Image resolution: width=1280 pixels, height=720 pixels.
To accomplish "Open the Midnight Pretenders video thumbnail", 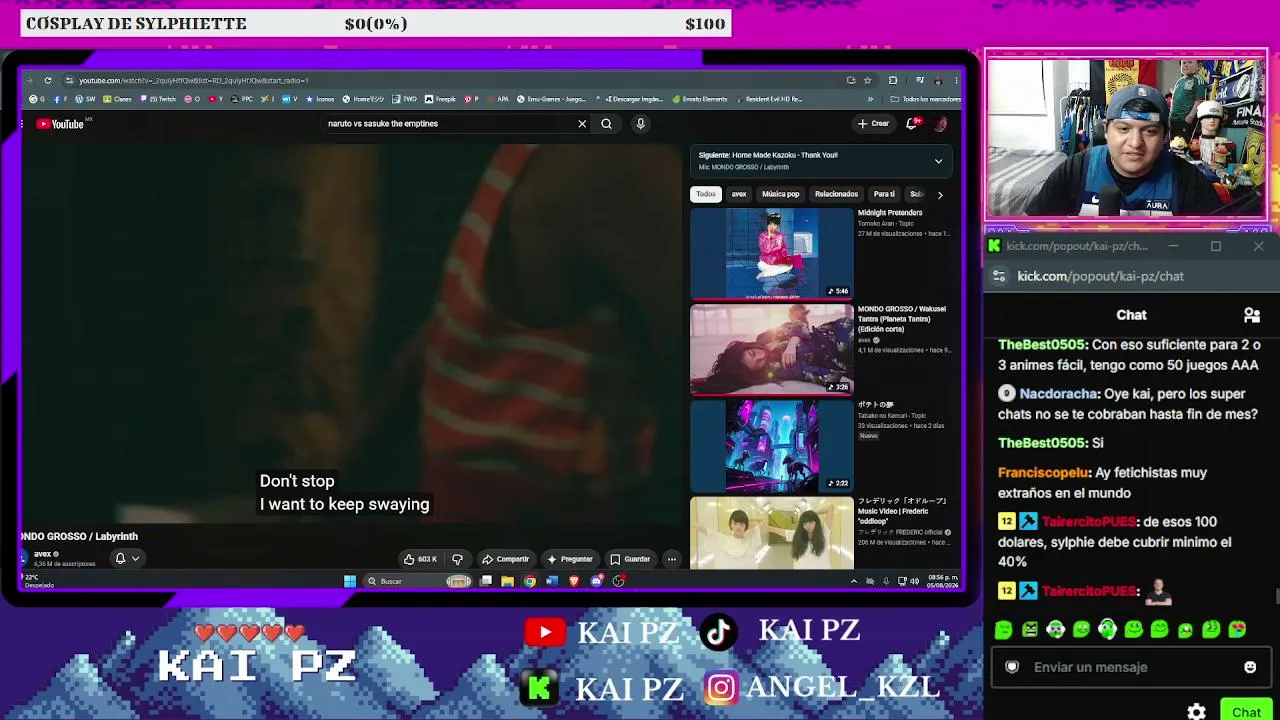I will 771,254.
